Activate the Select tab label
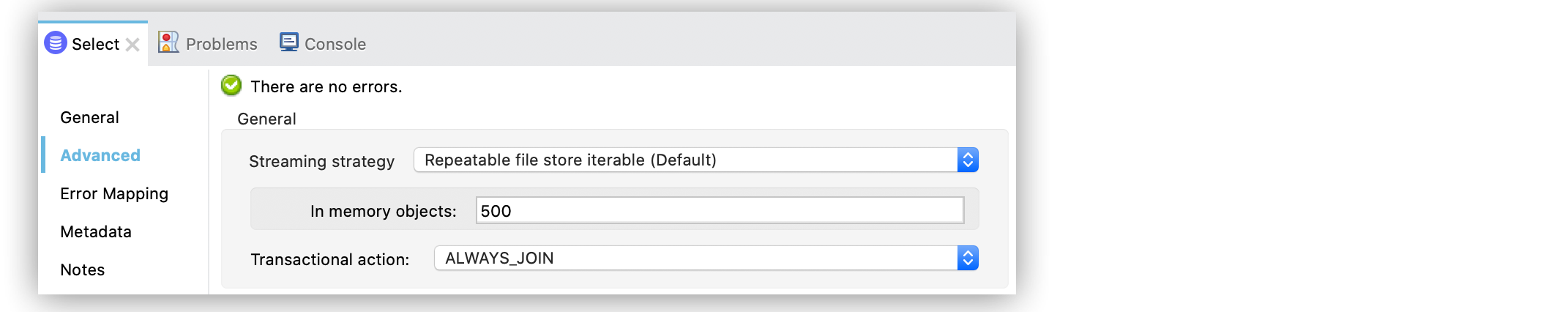The image size is (1568, 312). pyautogui.click(x=95, y=44)
